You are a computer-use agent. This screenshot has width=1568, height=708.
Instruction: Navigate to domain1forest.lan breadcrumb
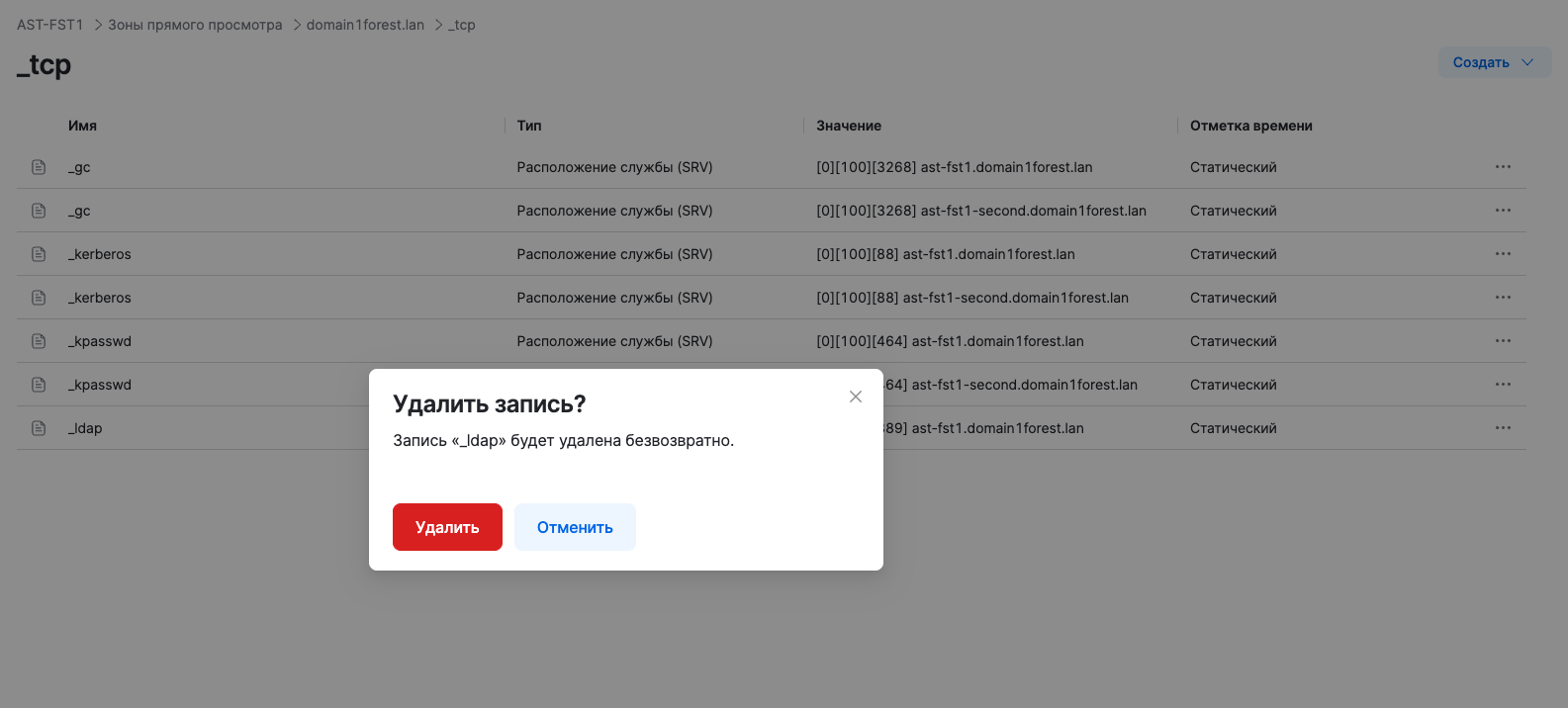point(365,25)
